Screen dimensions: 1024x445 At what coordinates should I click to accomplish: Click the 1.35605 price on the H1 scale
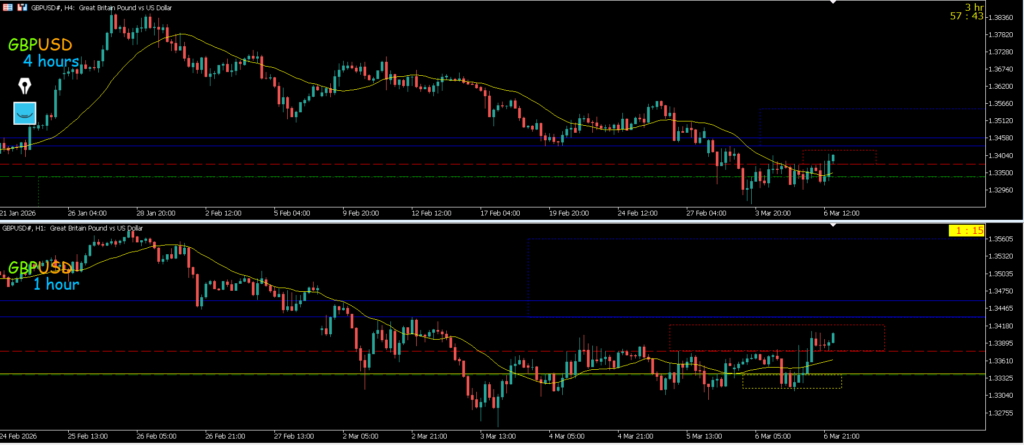(1002, 239)
